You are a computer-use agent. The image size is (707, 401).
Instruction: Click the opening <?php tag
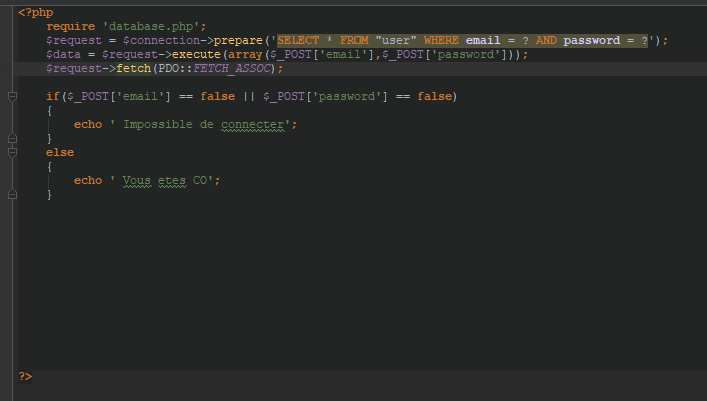click(x=36, y=13)
